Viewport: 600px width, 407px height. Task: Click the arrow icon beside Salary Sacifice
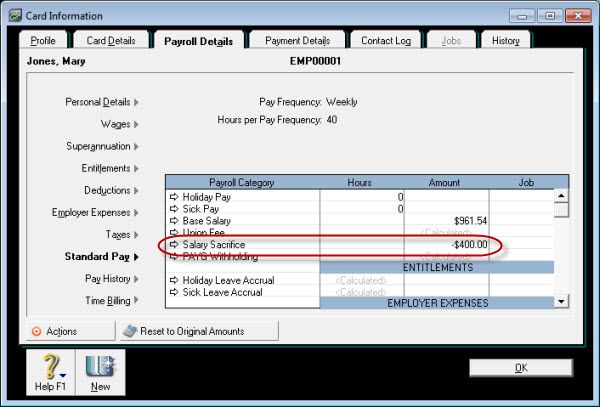(175, 245)
